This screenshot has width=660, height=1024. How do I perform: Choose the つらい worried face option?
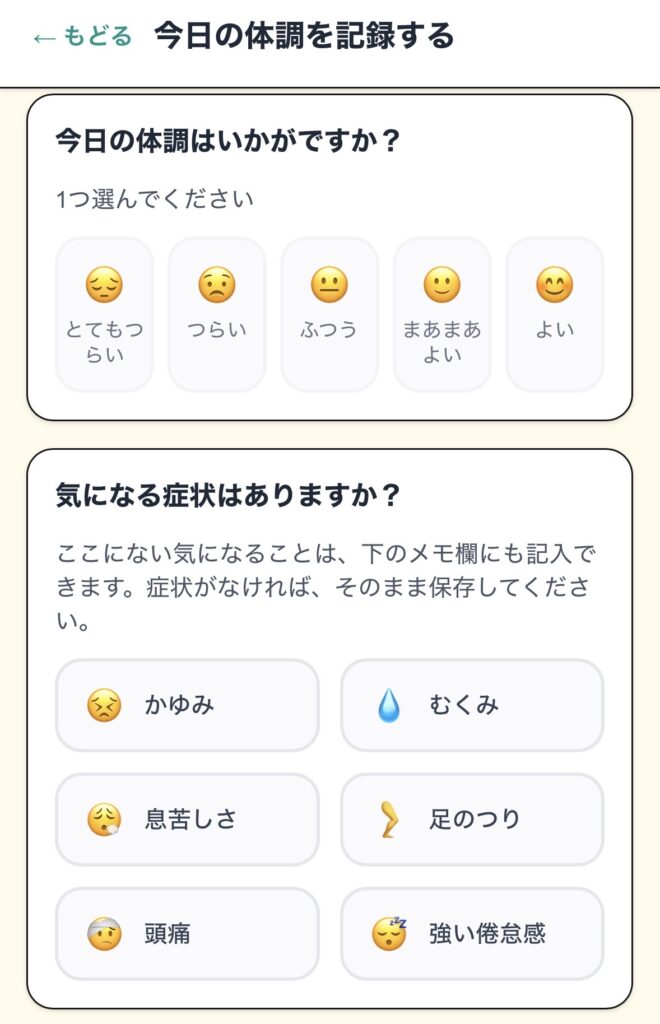pos(217,314)
